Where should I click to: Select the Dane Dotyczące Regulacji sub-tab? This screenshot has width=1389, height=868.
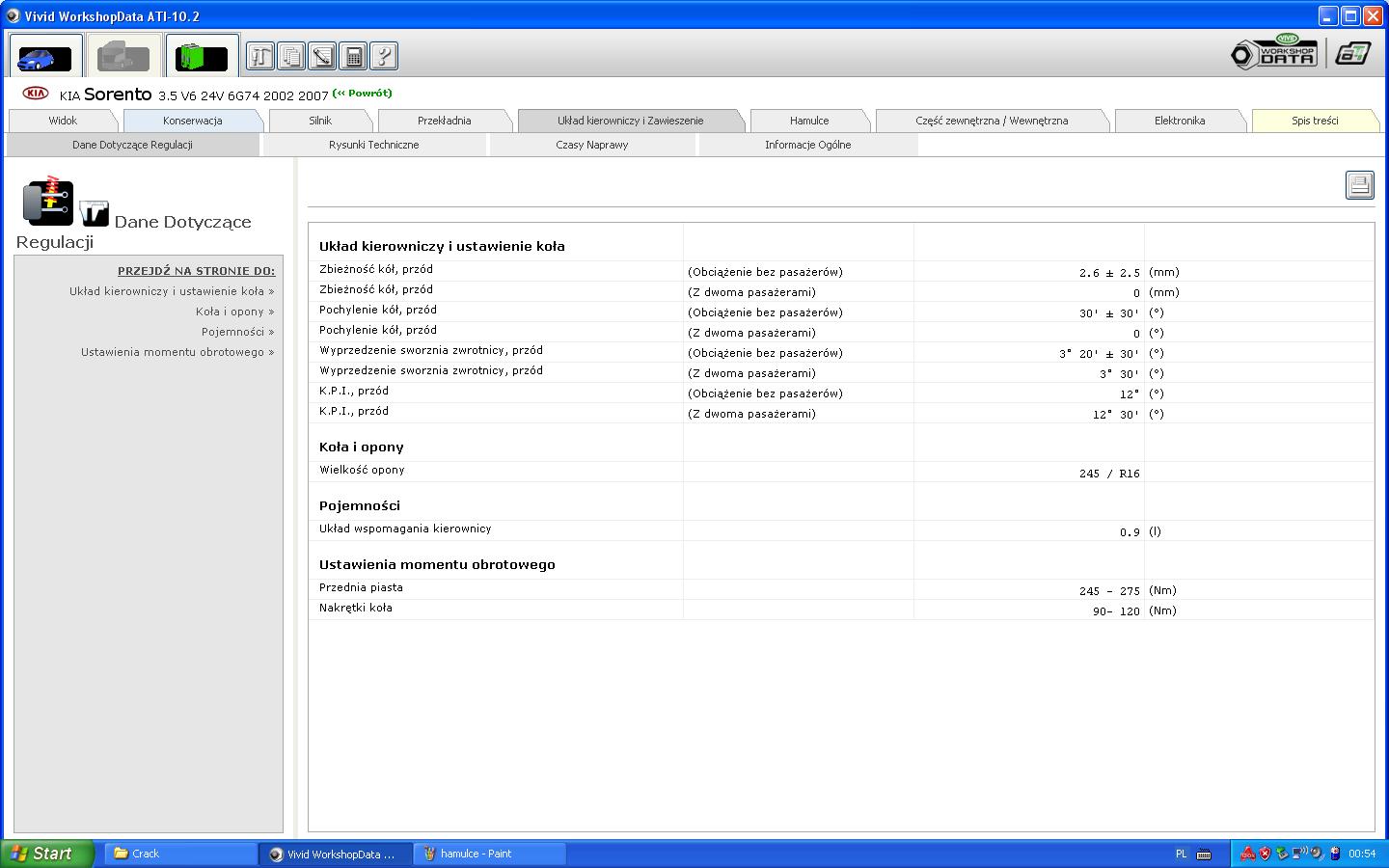click(x=132, y=145)
